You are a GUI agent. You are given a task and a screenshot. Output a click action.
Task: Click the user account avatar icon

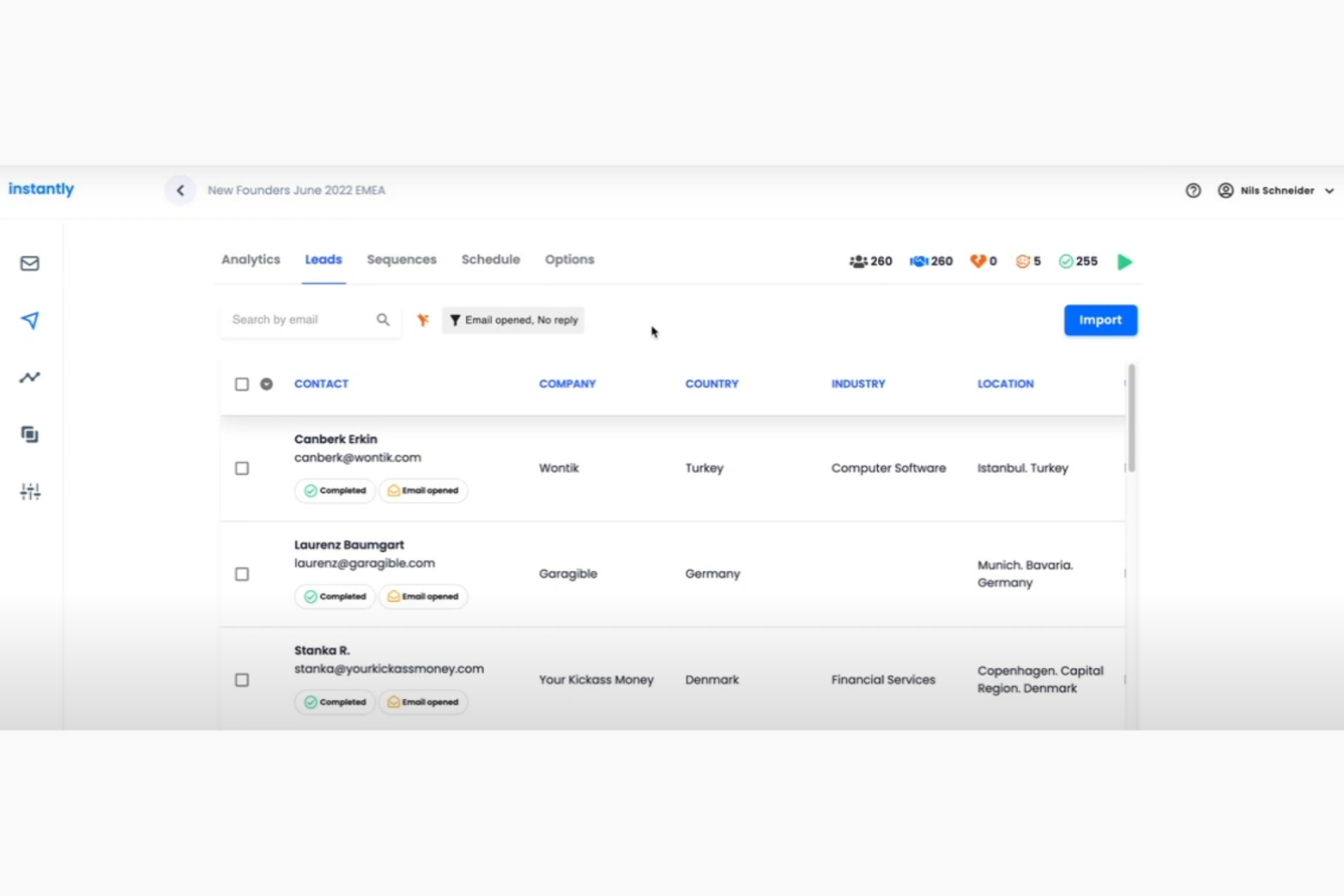click(x=1226, y=191)
